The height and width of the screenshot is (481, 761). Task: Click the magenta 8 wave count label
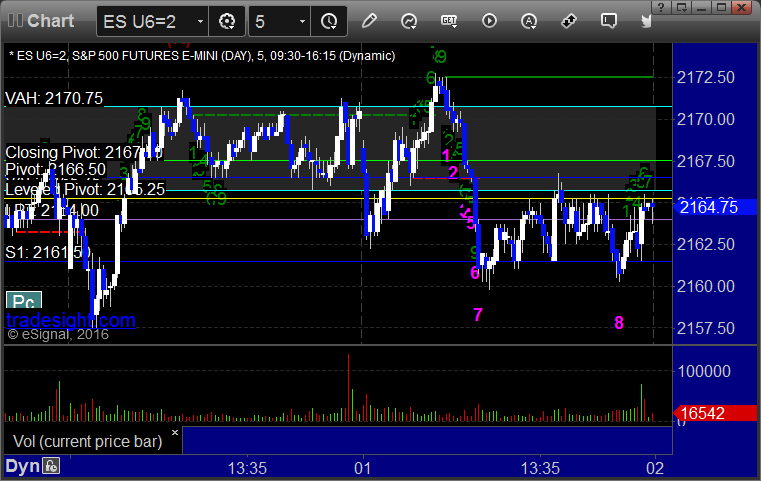pos(619,322)
